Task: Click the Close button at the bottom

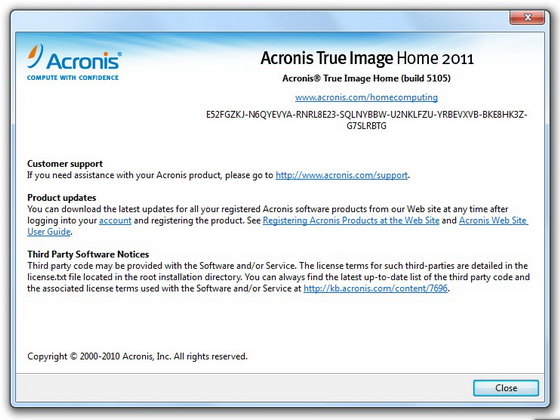Action: (x=506, y=388)
